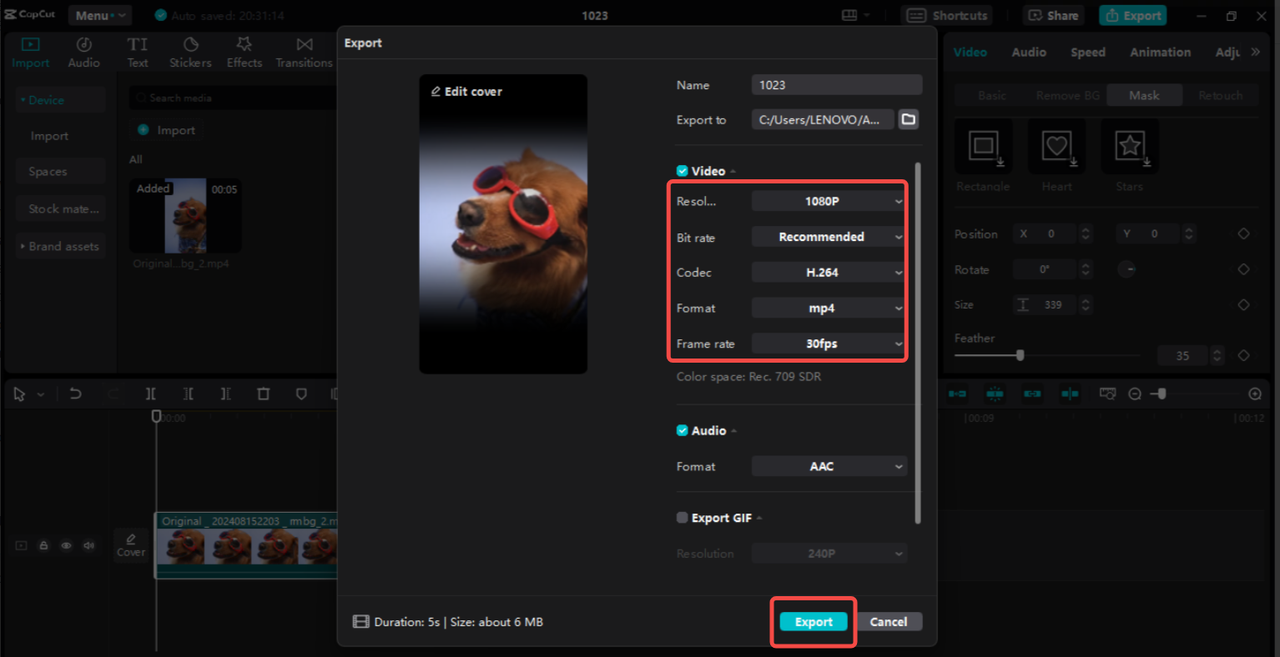Viewport: 1280px width, 657px height.
Task: Click the timeline zoom slider handle
Action: tap(1161, 394)
